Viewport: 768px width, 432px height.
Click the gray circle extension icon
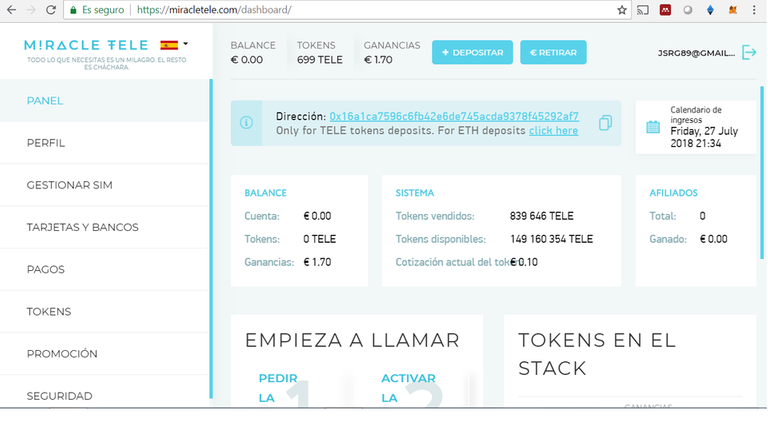(x=688, y=10)
